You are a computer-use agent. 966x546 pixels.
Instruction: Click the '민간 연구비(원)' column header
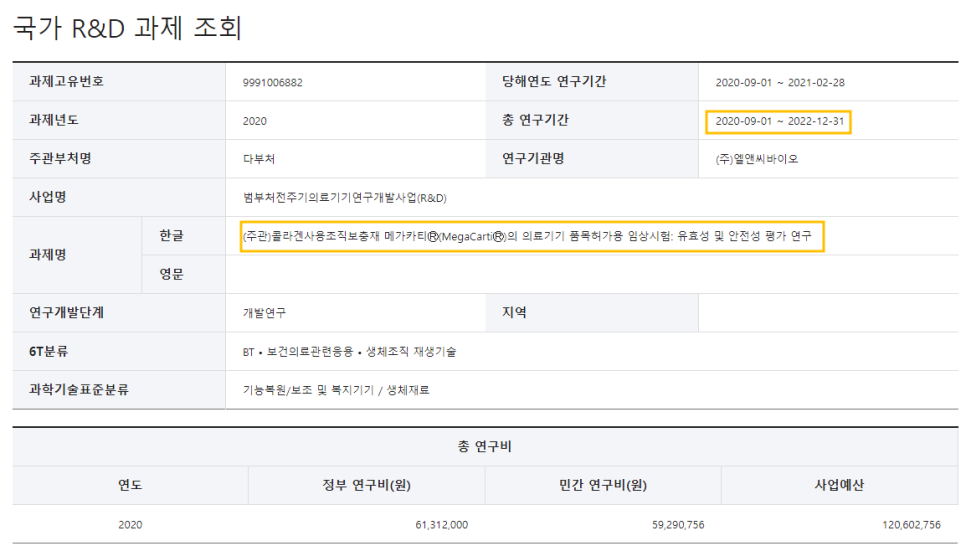(x=603, y=485)
